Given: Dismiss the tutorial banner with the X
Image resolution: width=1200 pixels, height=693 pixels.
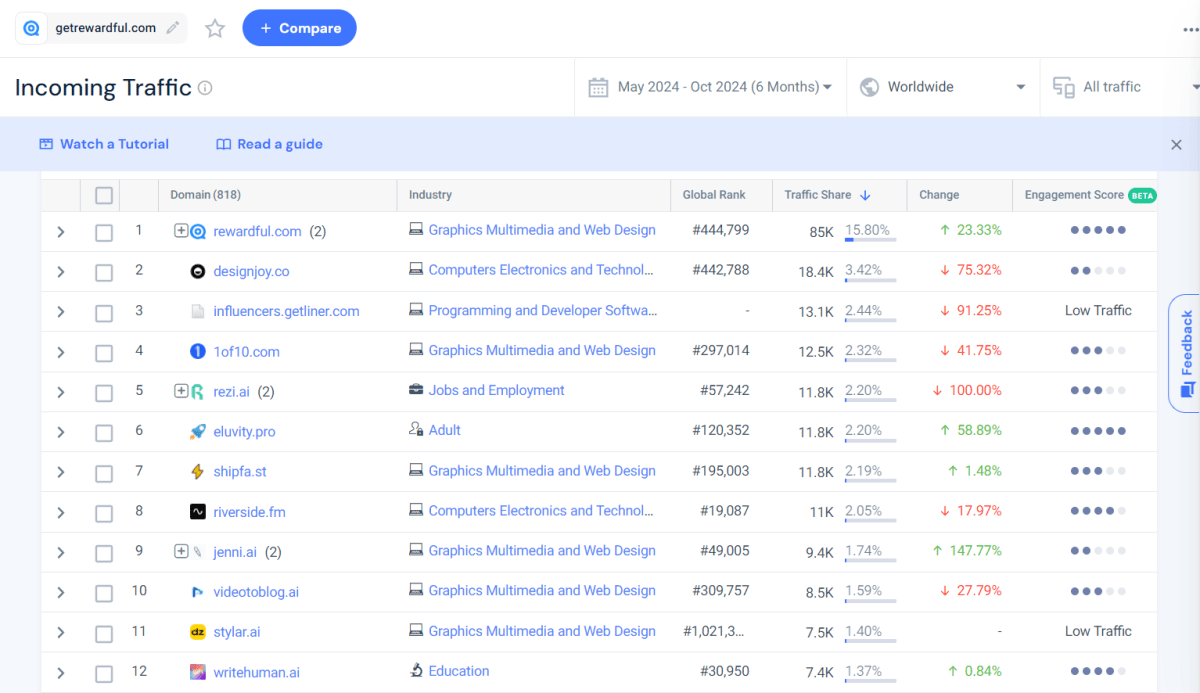Looking at the screenshot, I should [x=1177, y=144].
